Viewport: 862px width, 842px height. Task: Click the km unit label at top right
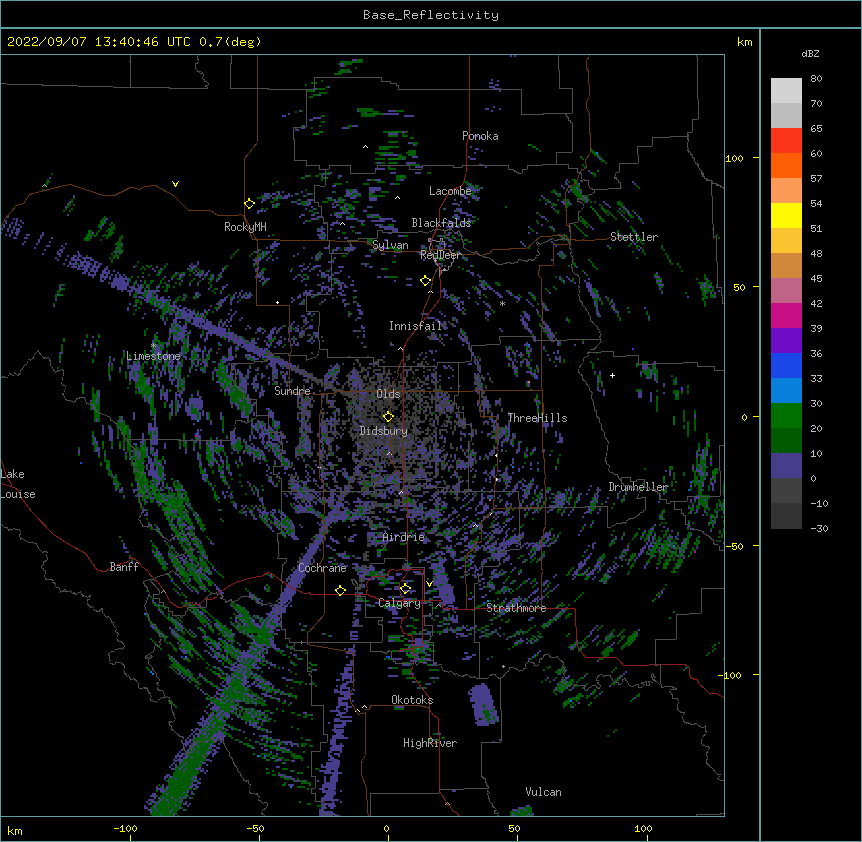pos(744,42)
